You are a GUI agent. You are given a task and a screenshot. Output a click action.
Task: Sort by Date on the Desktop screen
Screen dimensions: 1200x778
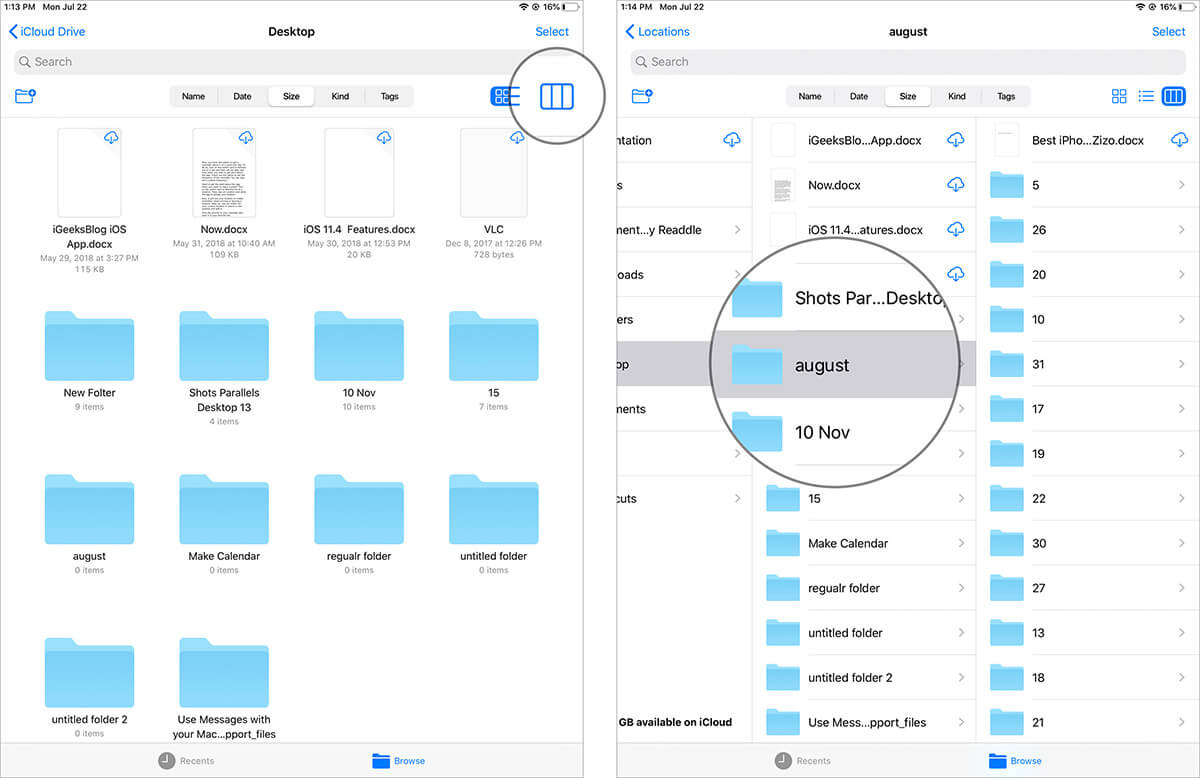click(x=243, y=96)
